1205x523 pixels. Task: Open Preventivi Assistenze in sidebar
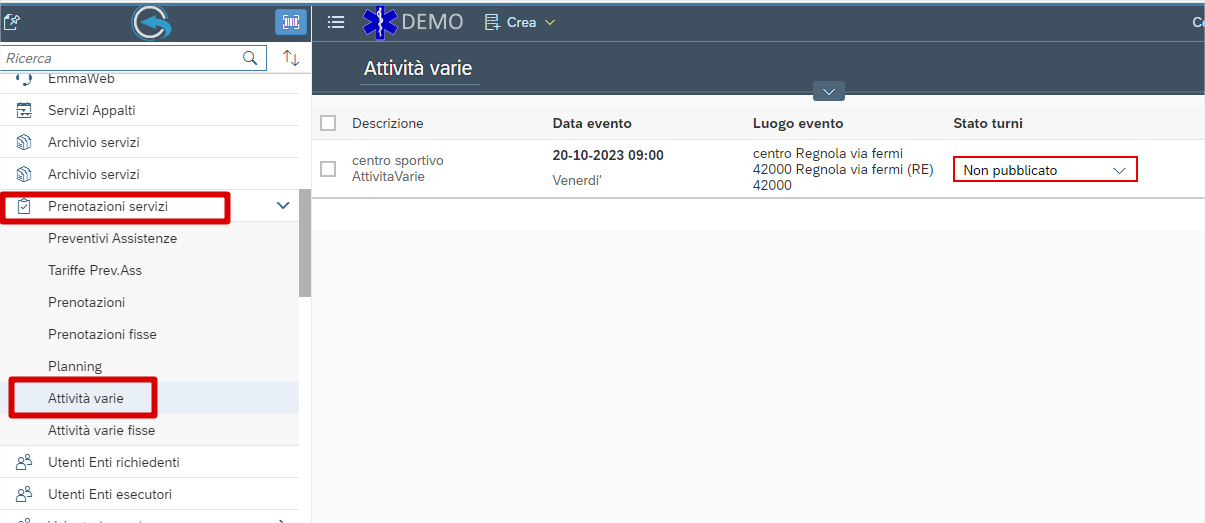click(x=112, y=238)
